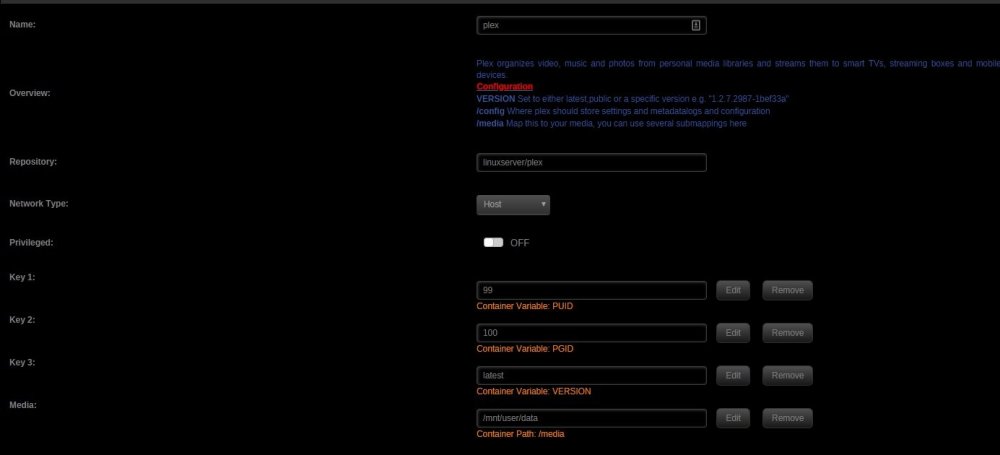Click the Privileged: label

(31, 242)
